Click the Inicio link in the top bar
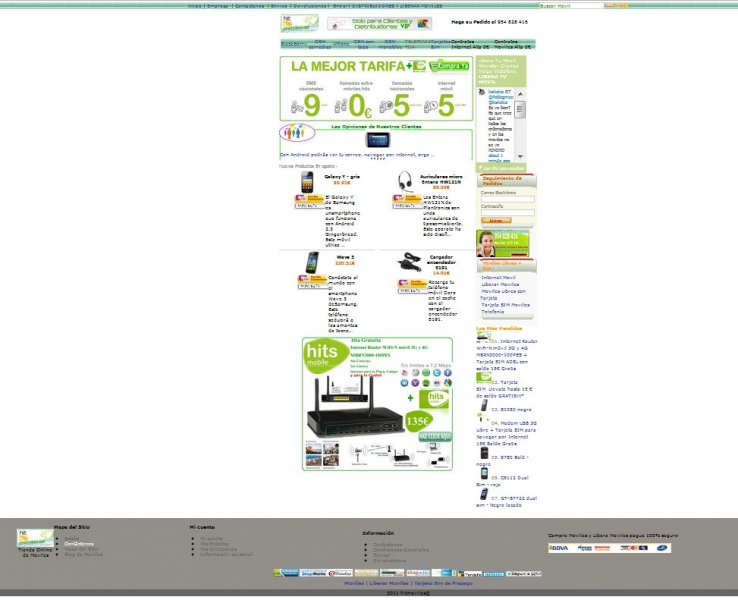Viewport: 738px width, 600px height. click(x=194, y=6)
